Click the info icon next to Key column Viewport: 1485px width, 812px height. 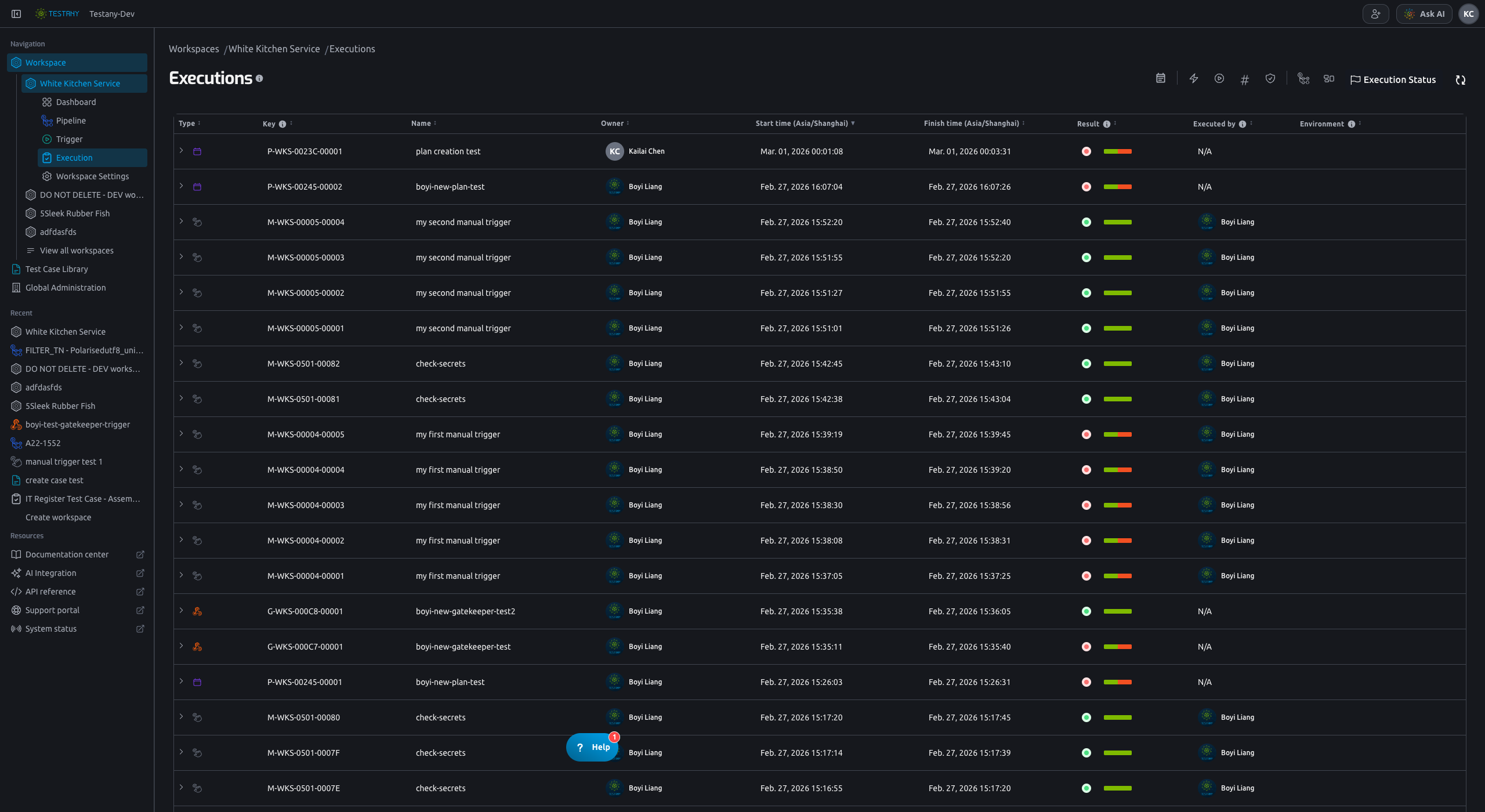282,124
